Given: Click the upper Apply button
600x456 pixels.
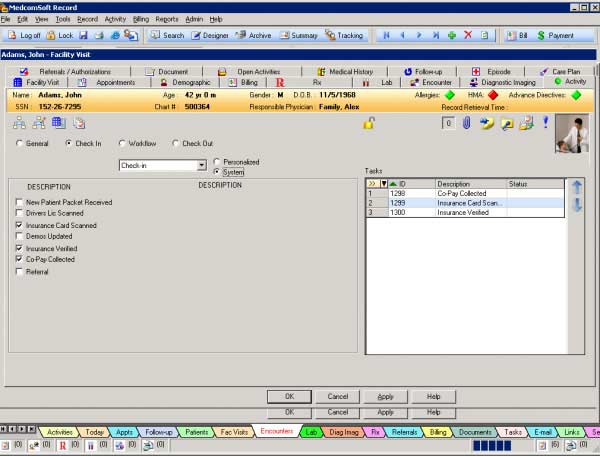Looking at the screenshot, I should (x=385, y=397).
